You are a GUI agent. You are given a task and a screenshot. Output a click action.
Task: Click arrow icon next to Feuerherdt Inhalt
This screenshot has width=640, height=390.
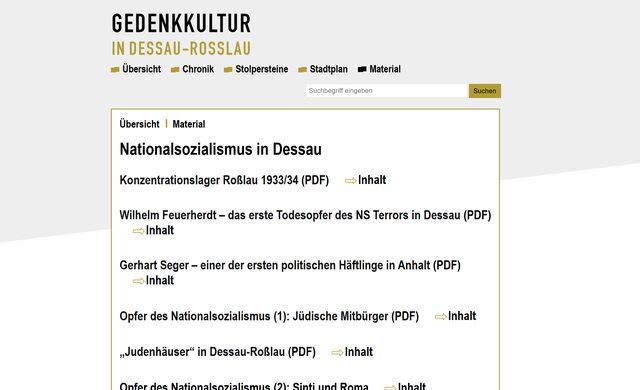[138, 231]
